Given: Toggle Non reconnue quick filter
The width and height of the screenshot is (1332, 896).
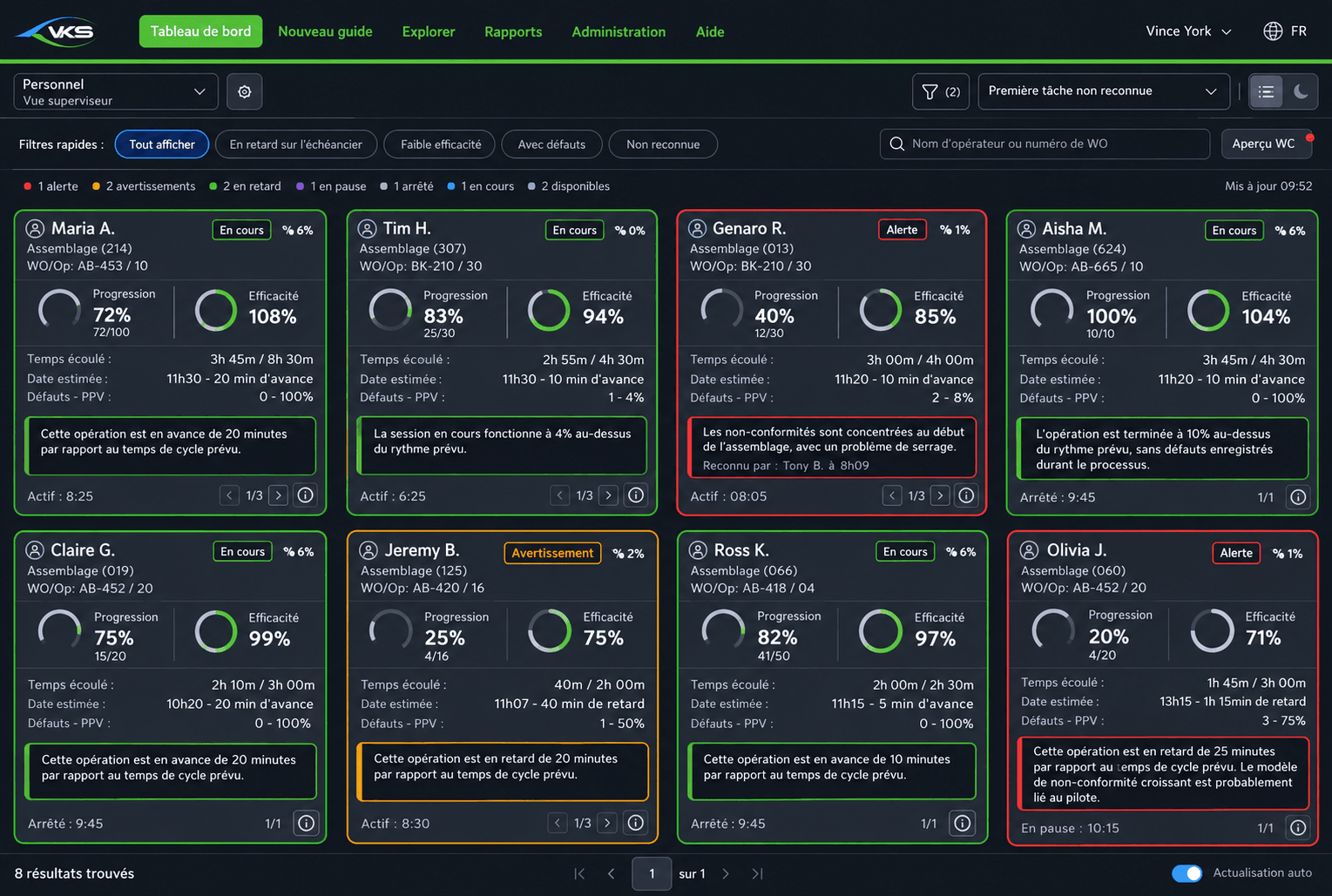Looking at the screenshot, I should coord(663,145).
